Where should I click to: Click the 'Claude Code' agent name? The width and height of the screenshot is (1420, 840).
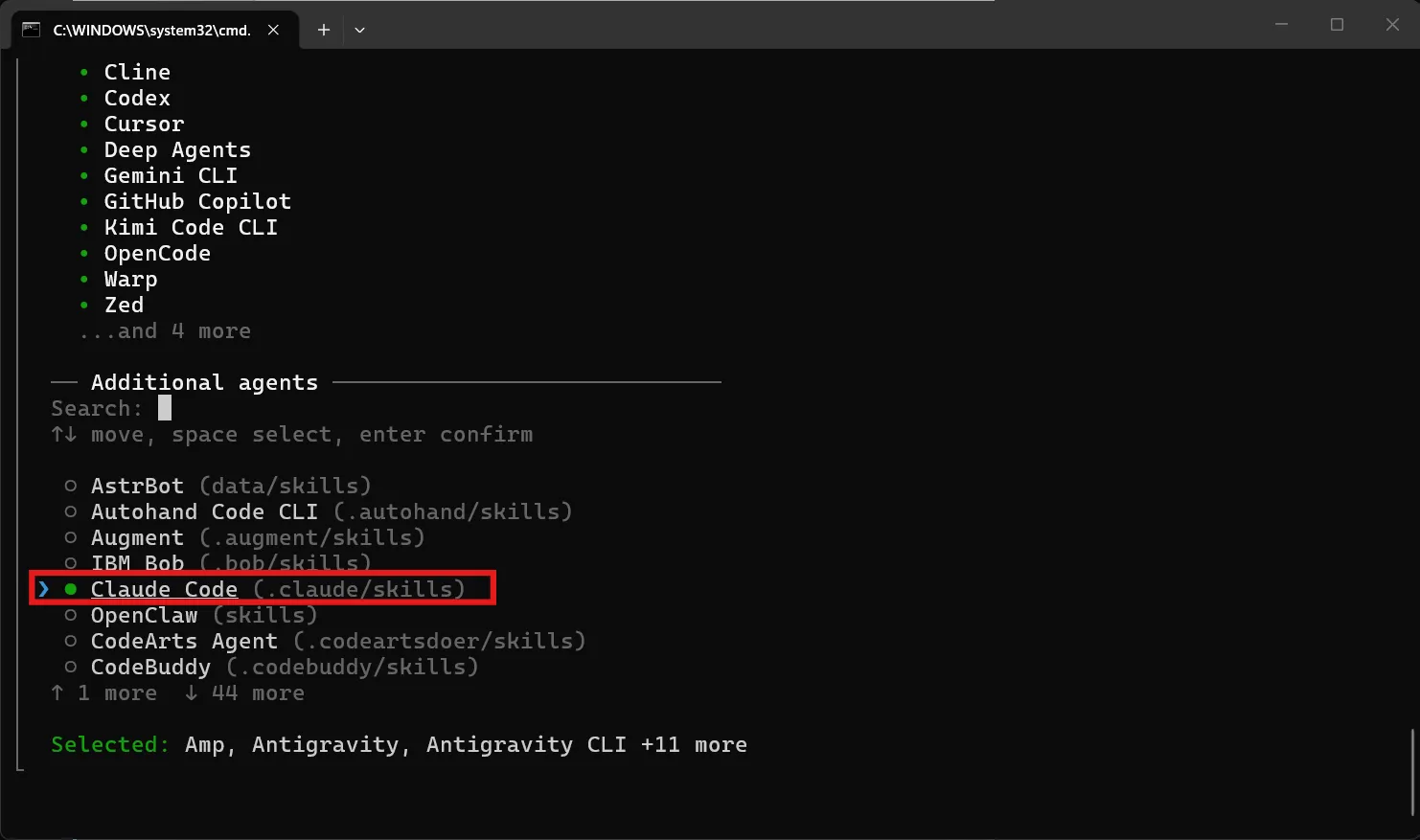[164, 589]
